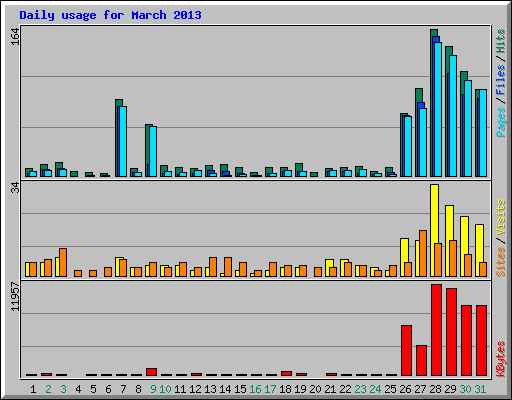Click day 20 on the x-axis

(x=315, y=389)
